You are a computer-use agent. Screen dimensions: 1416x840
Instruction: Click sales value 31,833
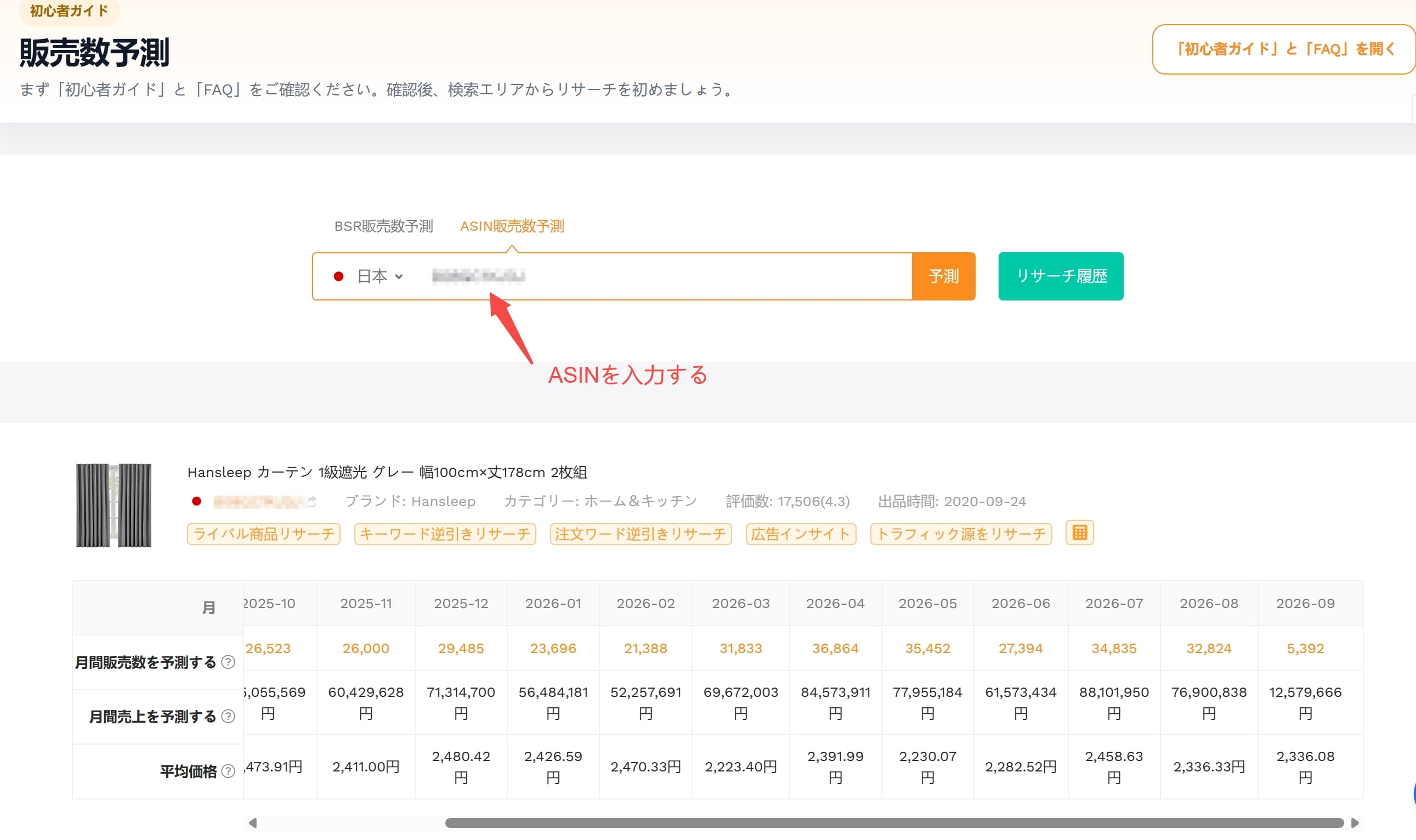click(740, 648)
